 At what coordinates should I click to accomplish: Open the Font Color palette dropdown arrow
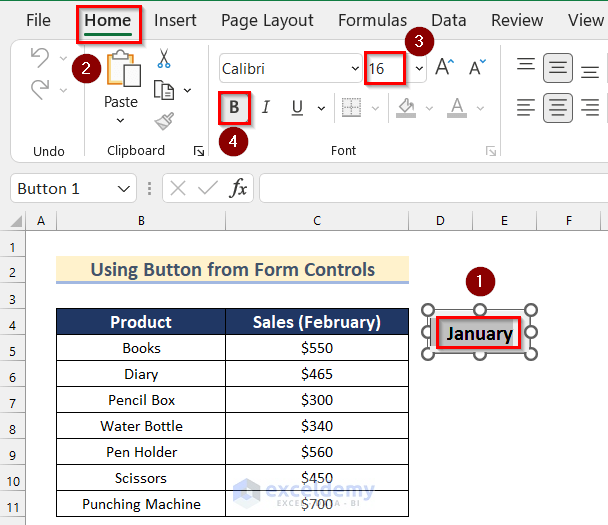(480, 108)
